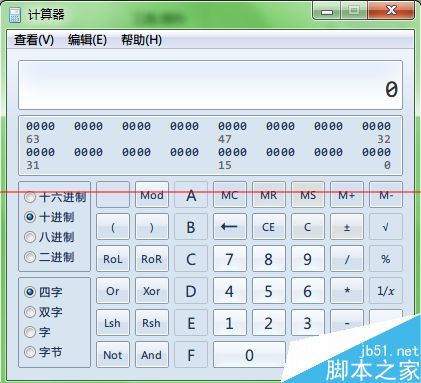
Task: Click the calculator title bar icon
Action: click(15, 15)
